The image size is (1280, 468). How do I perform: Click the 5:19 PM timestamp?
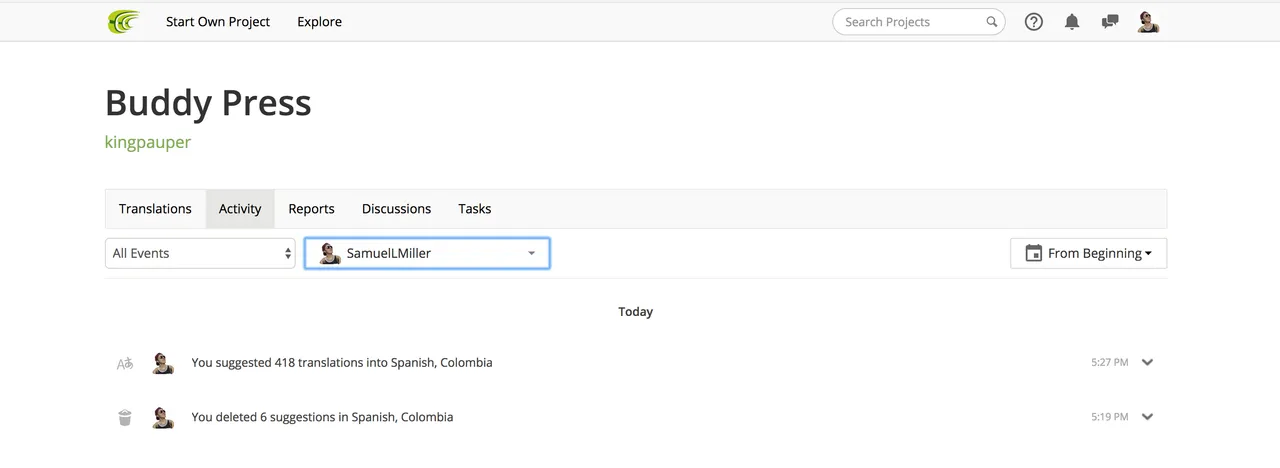point(1109,417)
